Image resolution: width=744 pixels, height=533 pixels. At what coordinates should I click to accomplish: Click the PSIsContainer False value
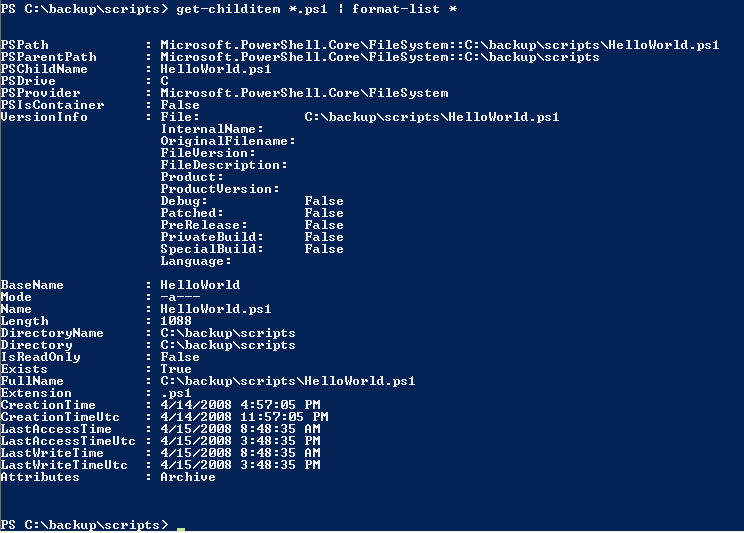pos(179,105)
